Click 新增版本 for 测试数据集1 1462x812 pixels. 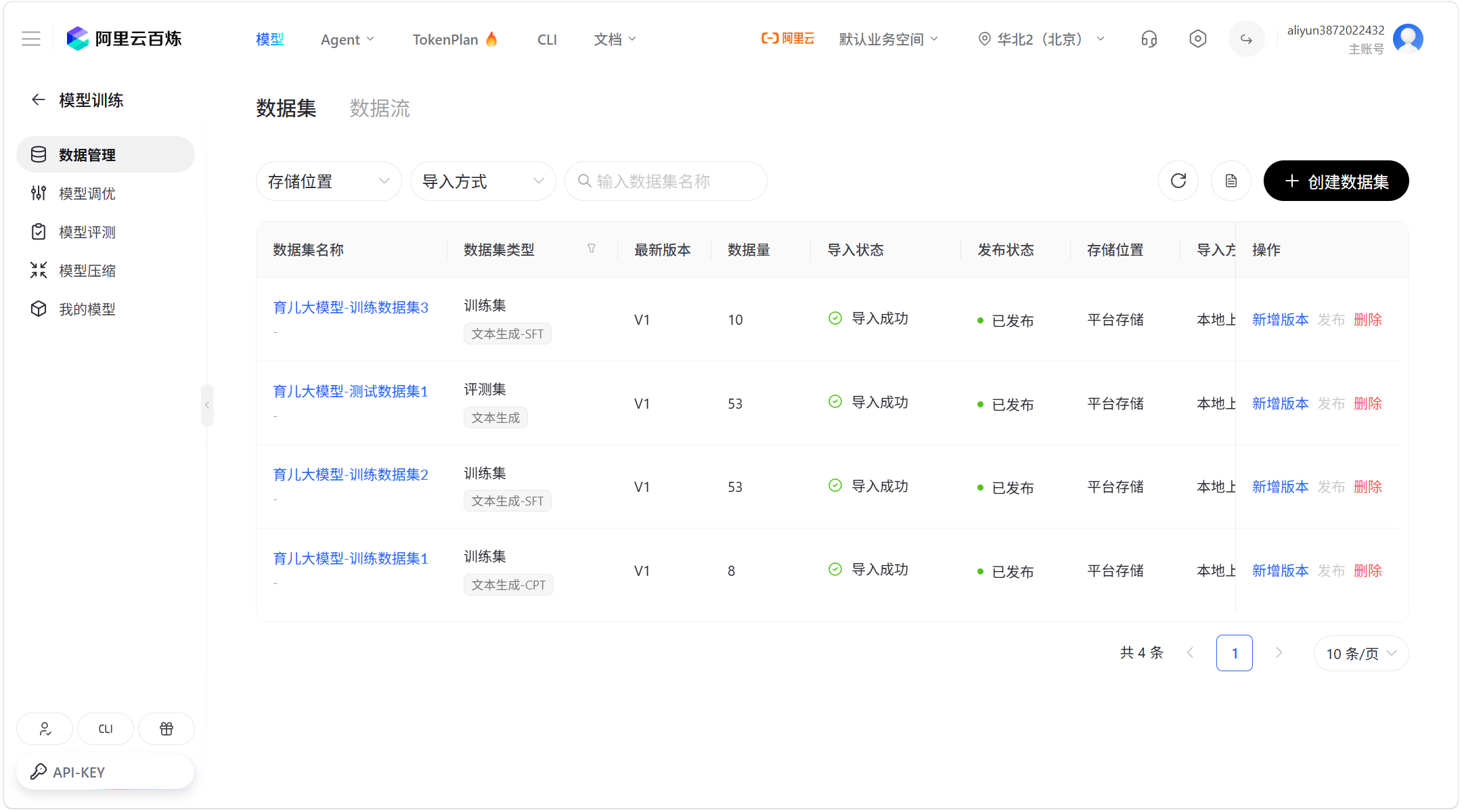pyautogui.click(x=1280, y=403)
